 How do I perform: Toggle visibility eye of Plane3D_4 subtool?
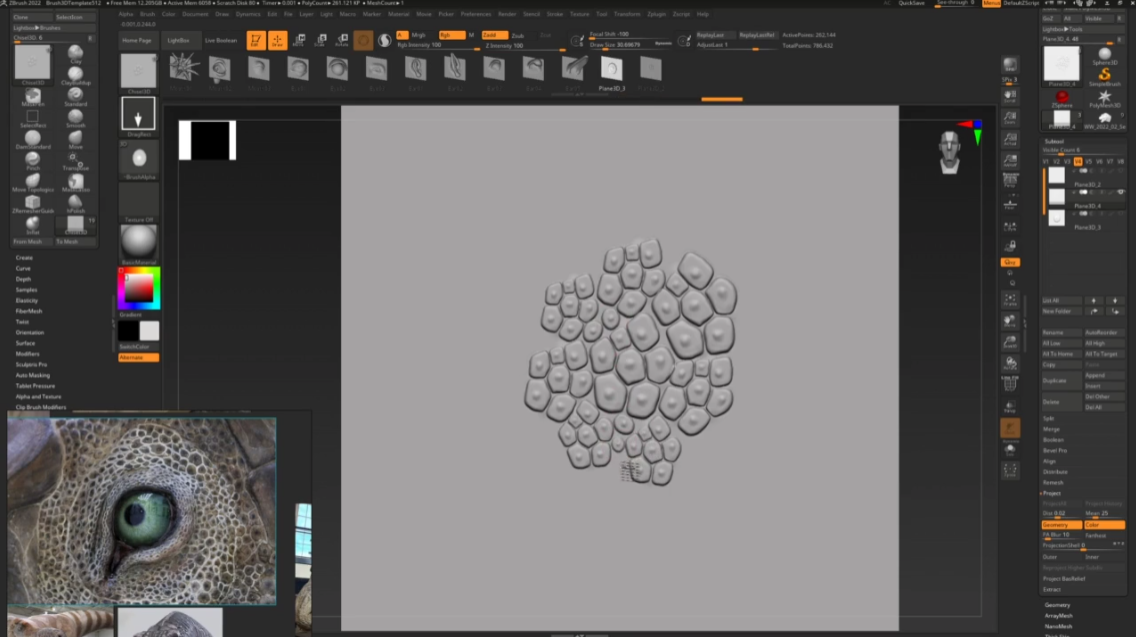(1120, 193)
